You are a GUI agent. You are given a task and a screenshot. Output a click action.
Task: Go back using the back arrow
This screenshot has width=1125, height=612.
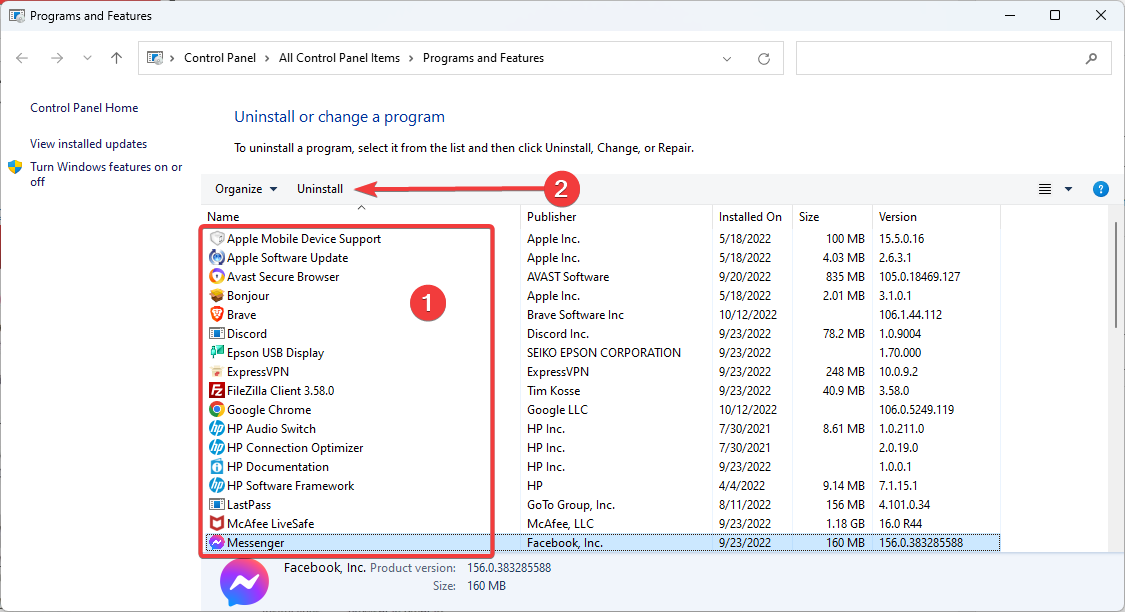[23, 58]
